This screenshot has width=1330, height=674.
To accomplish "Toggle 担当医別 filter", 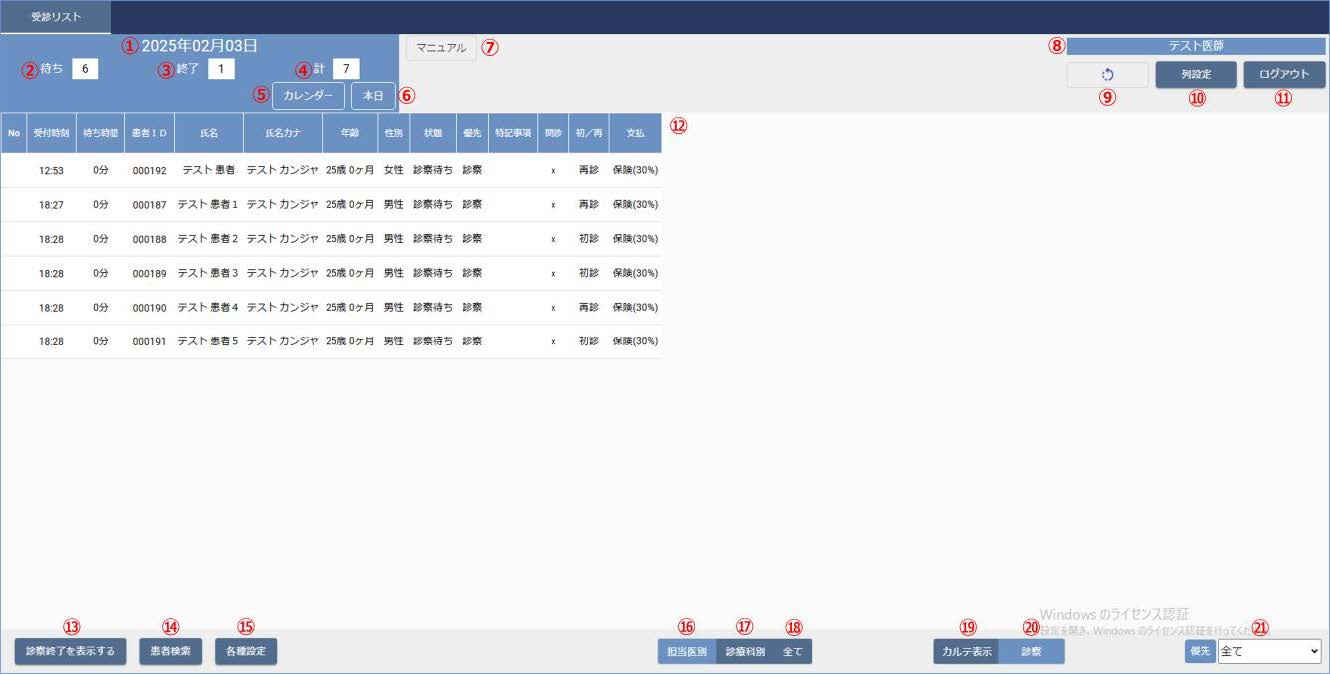I will click(x=687, y=652).
